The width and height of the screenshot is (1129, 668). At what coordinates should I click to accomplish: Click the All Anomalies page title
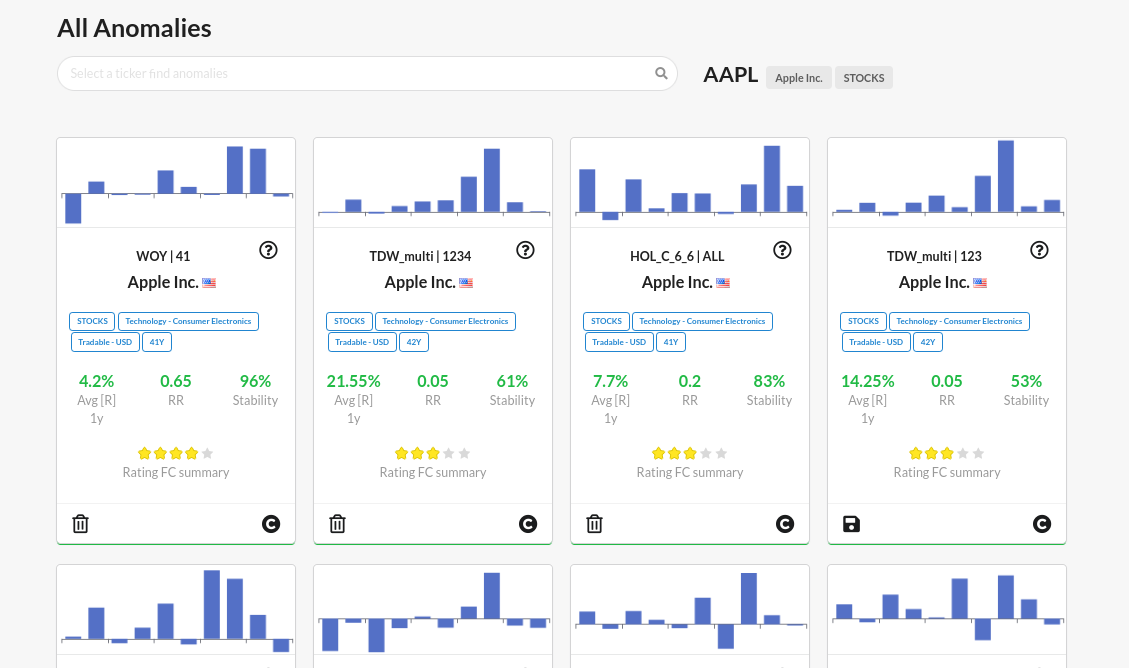click(x=135, y=29)
